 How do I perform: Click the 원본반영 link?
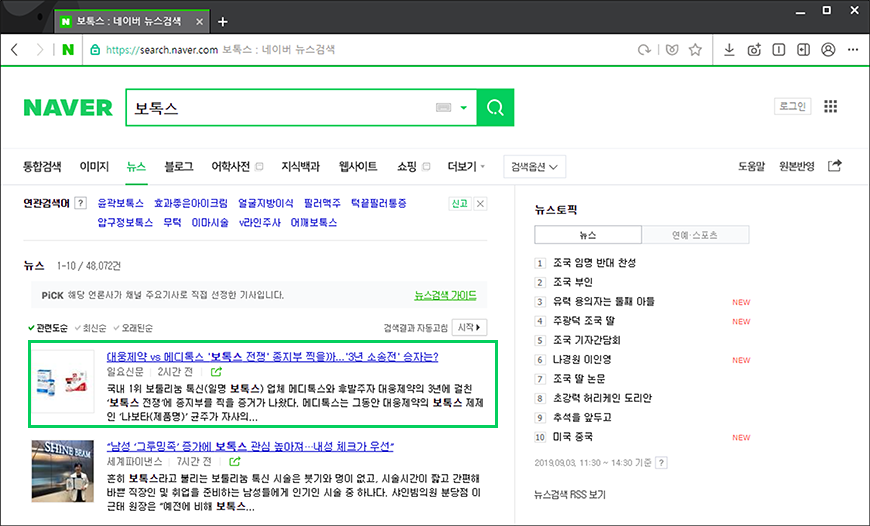click(797, 166)
